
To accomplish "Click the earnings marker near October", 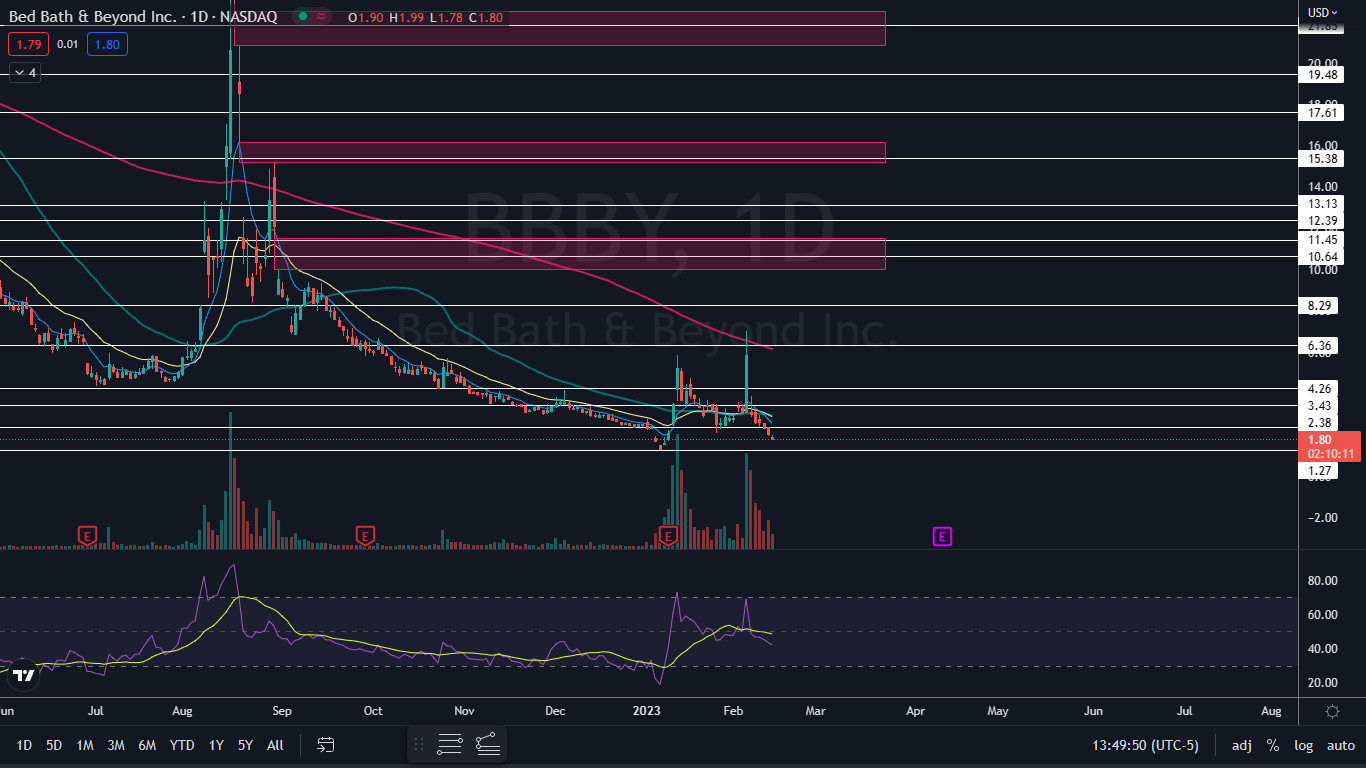I will point(365,536).
